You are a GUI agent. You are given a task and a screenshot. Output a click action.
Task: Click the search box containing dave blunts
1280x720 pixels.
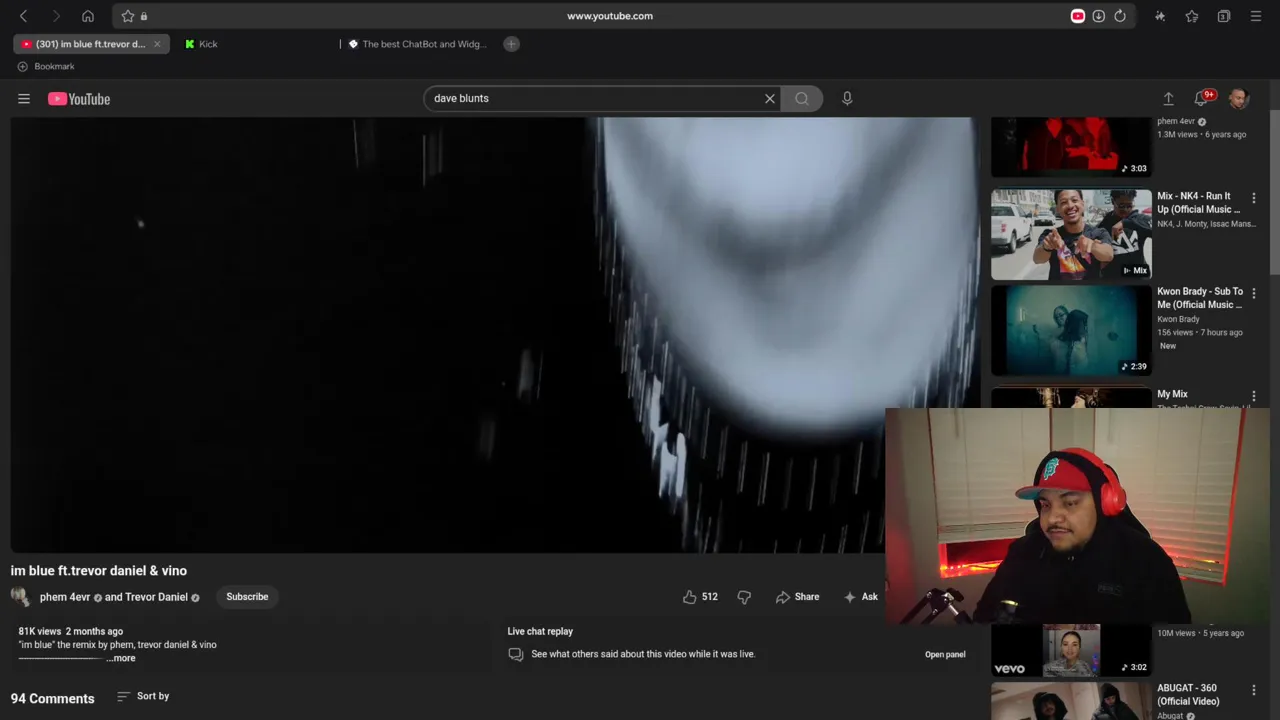pyautogui.click(x=595, y=99)
